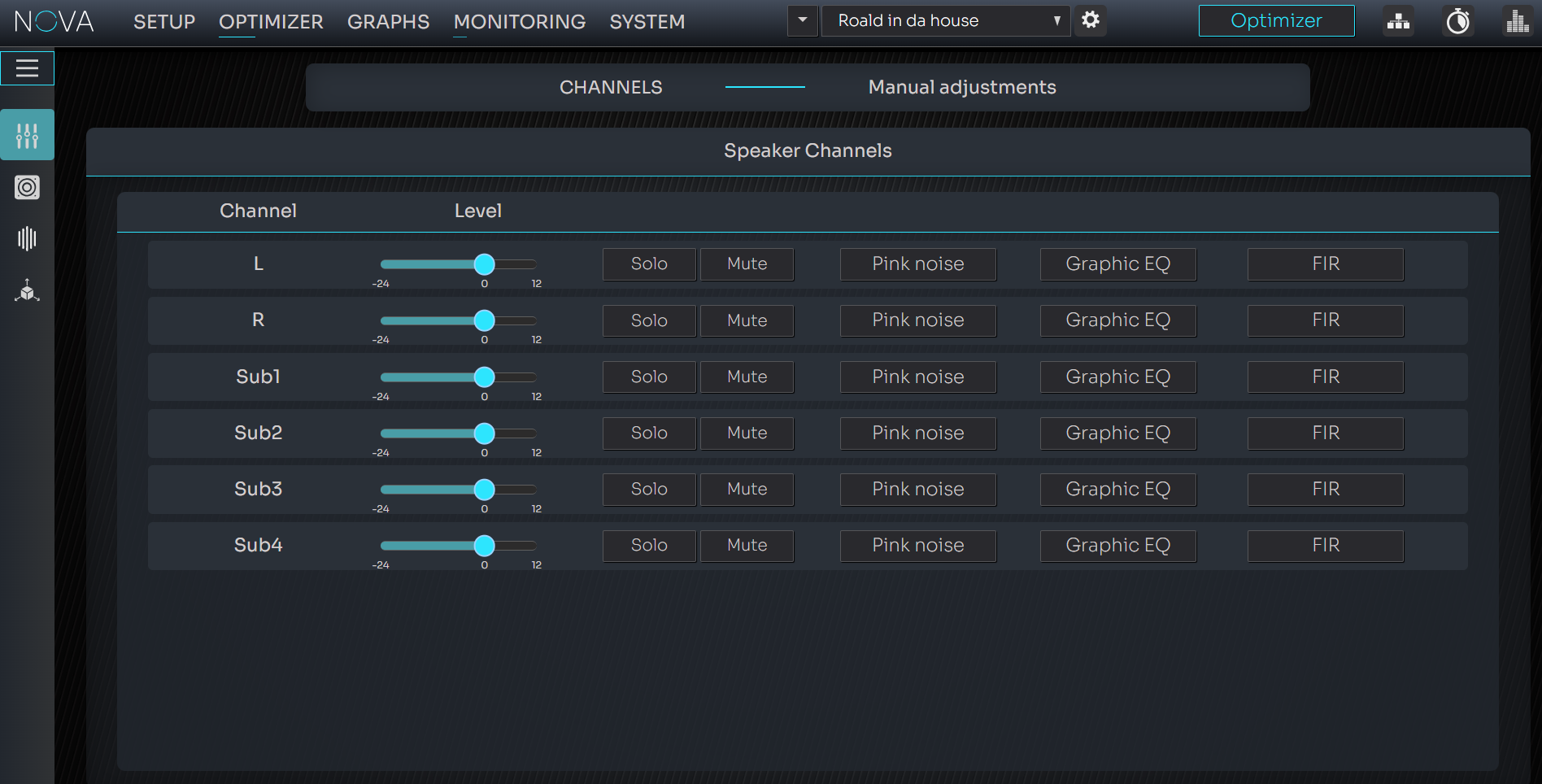Play Pink noise on Sub1 channel

[918, 377]
